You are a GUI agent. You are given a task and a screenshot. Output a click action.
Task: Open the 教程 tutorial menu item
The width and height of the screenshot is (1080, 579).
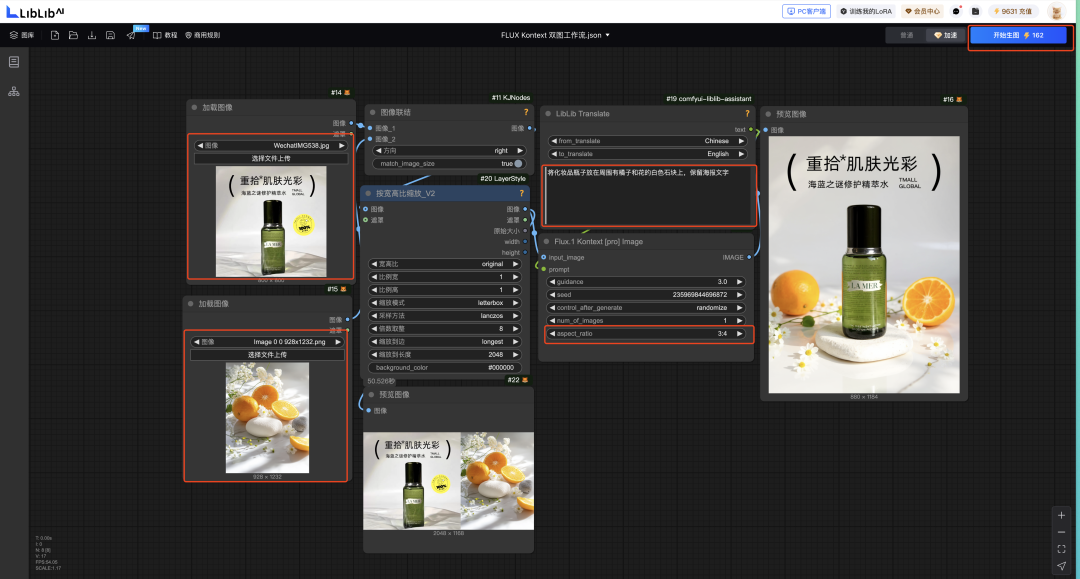point(165,35)
